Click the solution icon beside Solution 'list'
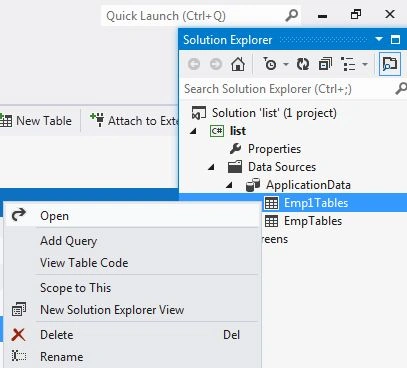 coord(198,113)
